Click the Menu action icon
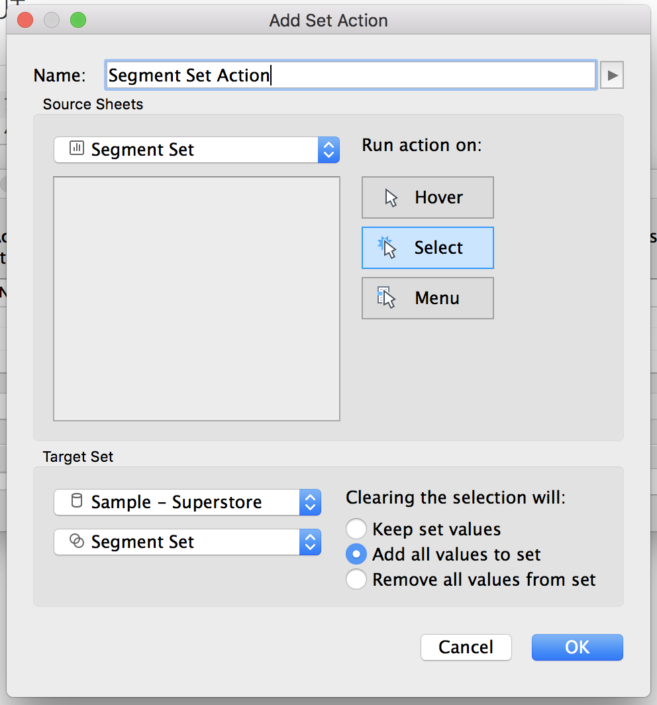657x705 pixels. click(x=388, y=298)
